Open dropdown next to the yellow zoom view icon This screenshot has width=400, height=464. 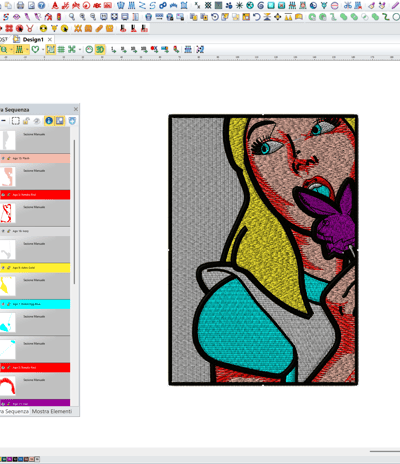point(11,49)
